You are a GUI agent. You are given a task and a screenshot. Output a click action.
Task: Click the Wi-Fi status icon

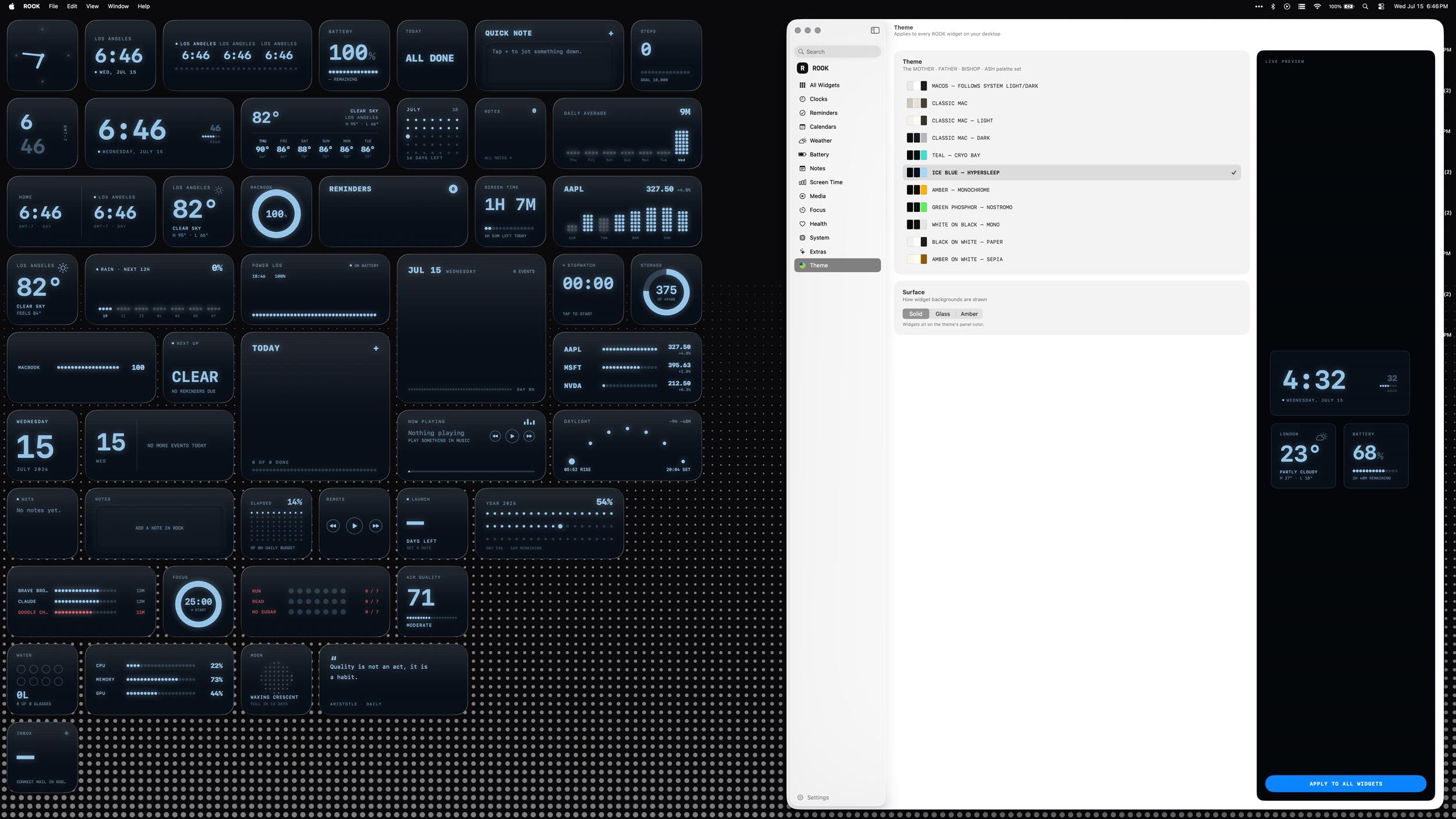pos(1317,6)
